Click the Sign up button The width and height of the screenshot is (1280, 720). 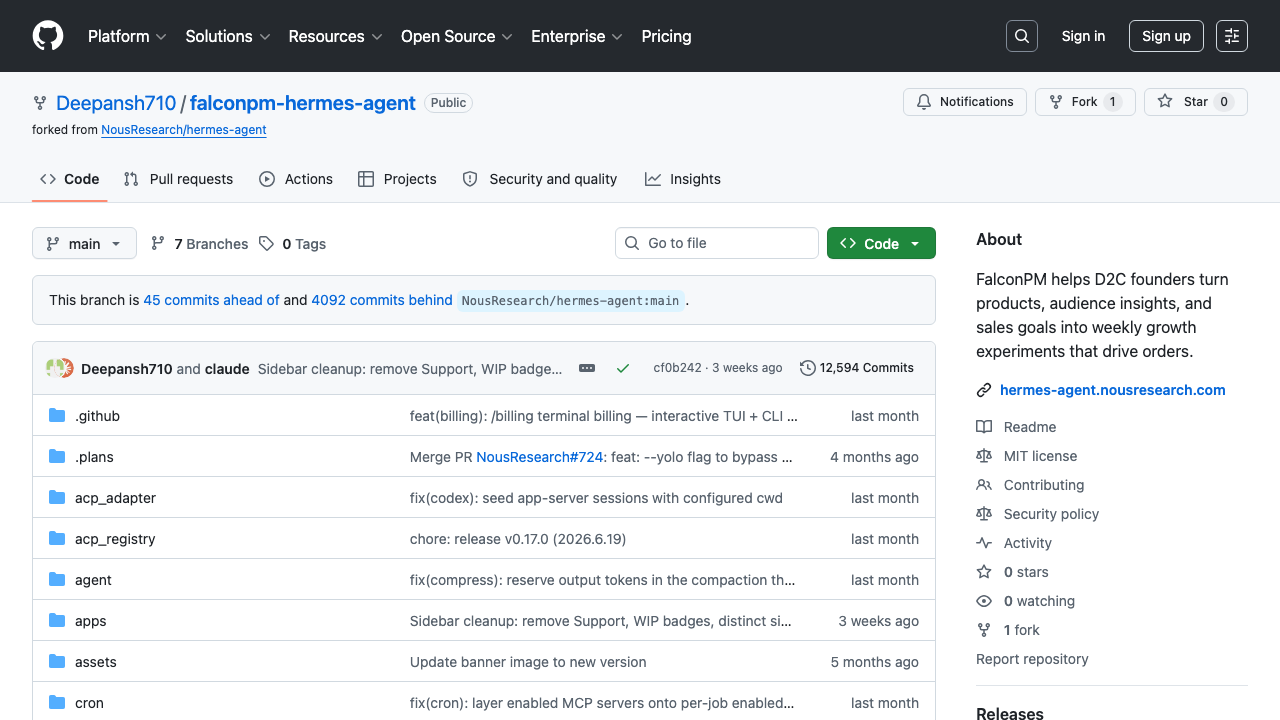1166,36
